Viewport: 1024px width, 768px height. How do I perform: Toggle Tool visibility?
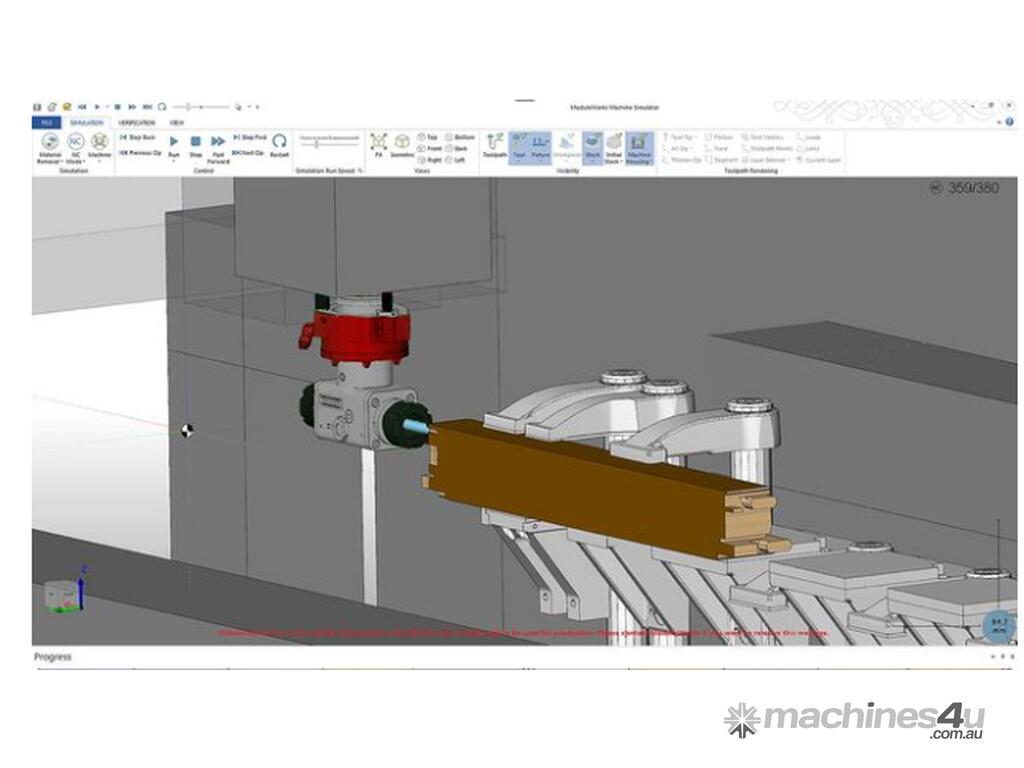(x=518, y=145)
